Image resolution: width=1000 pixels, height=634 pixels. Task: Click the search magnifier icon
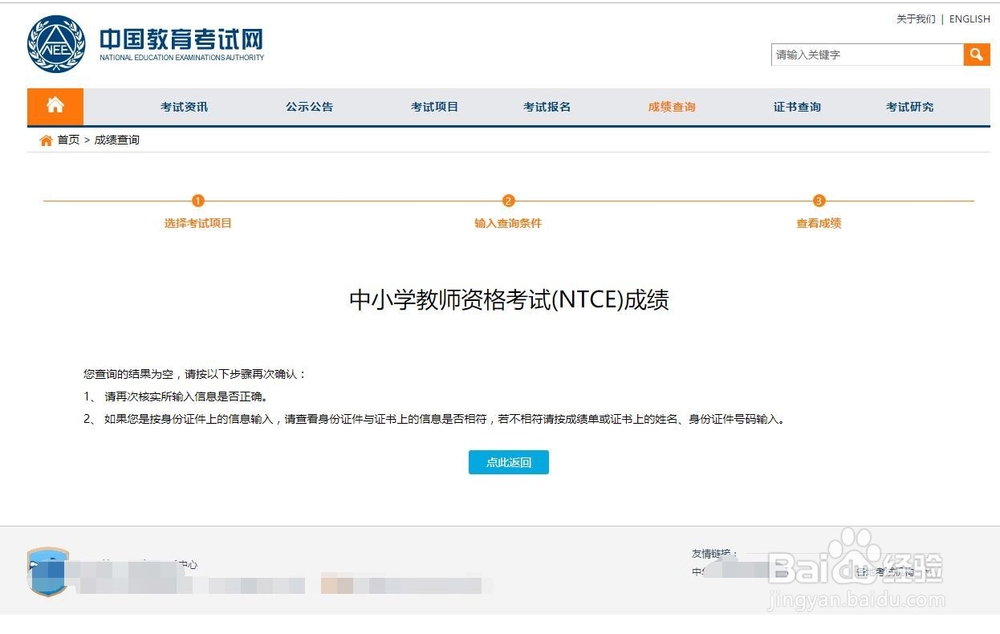976,54
